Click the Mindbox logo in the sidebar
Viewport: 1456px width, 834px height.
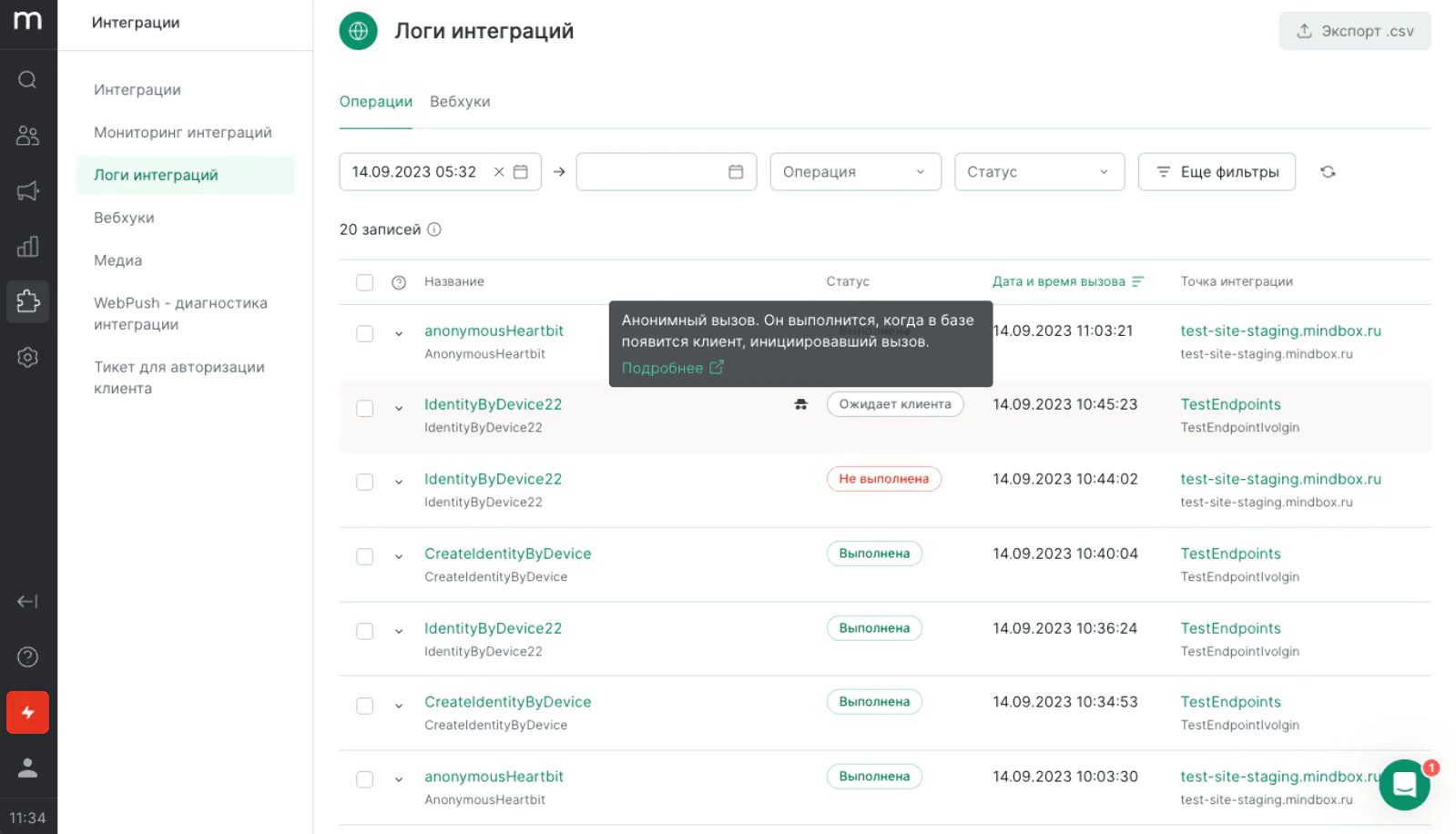27,21
